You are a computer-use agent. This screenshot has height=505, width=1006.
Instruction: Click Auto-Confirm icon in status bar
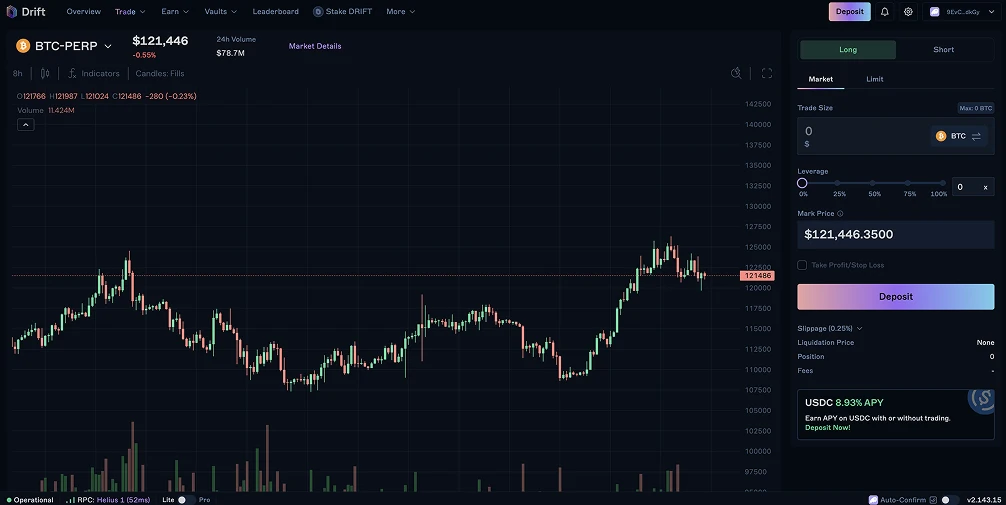(x=873, y=500)
